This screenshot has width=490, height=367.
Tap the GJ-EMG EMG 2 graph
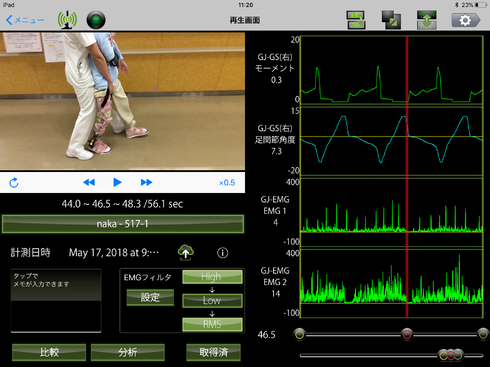click(392, 283)
